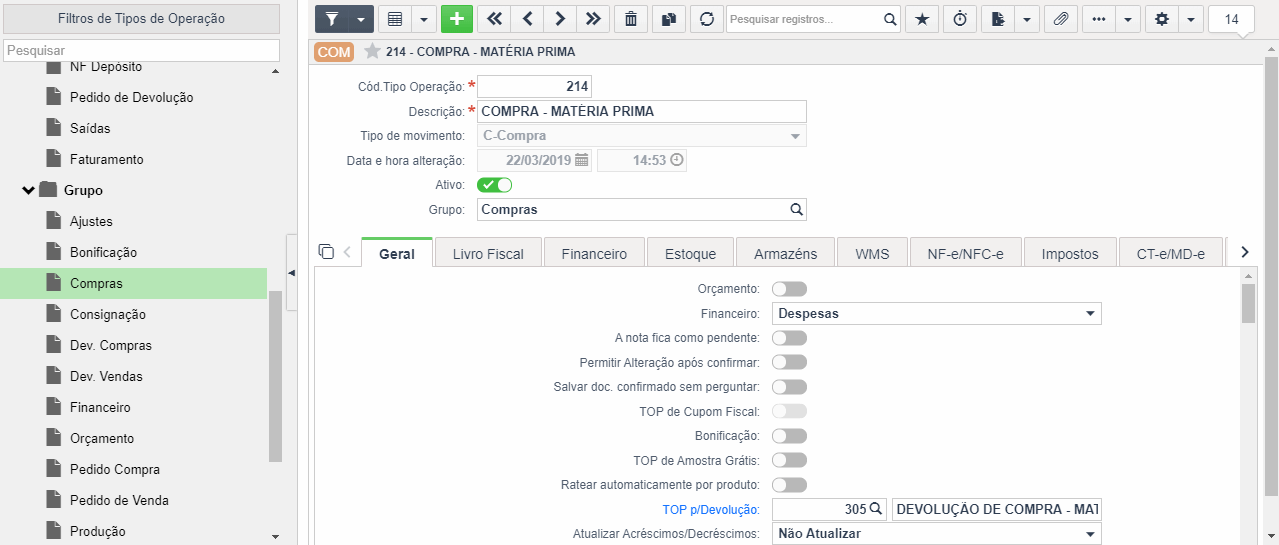Click the form vertical scrollbar thumb

point(1248,303)
